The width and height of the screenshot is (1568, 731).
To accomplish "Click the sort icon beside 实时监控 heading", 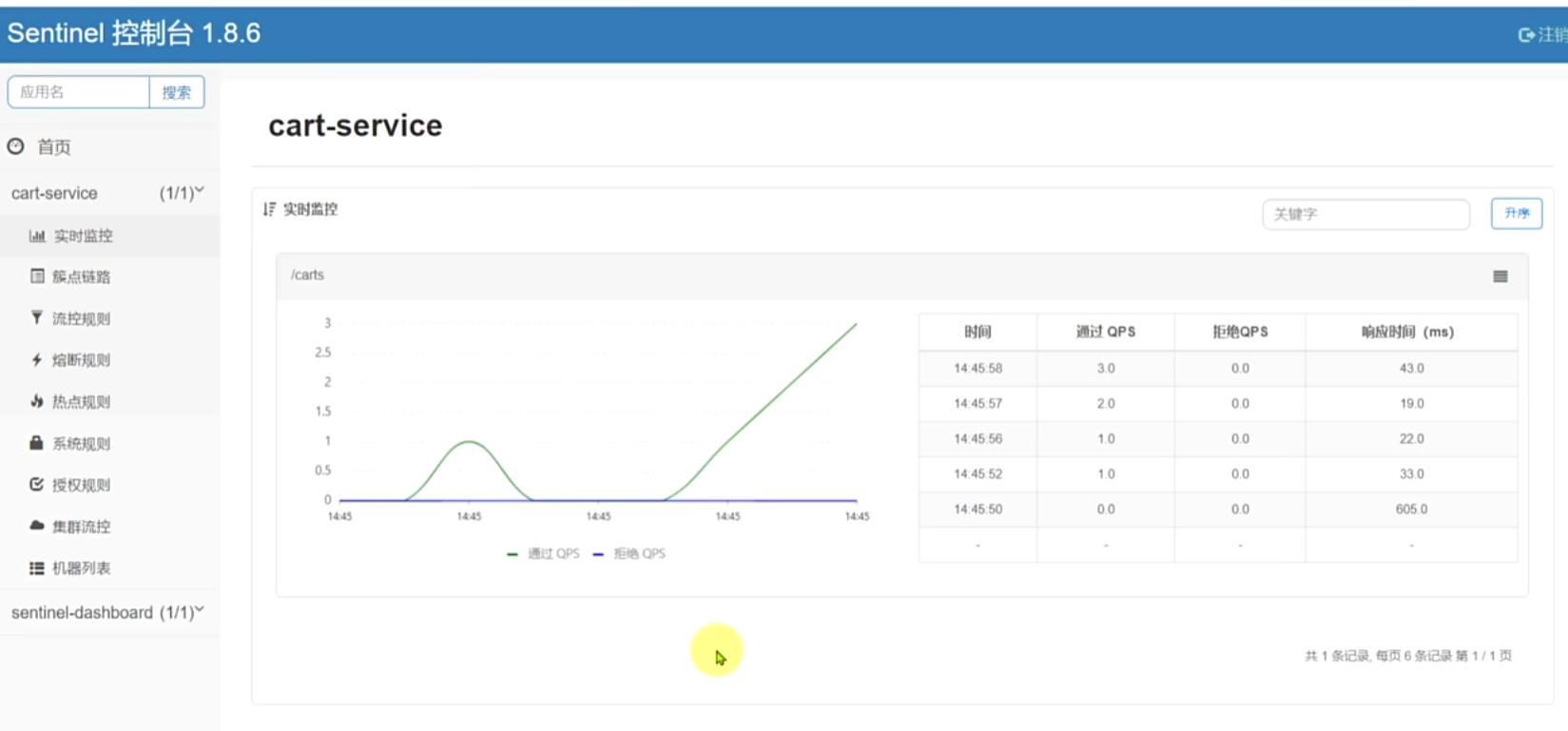I will (x=269, y=209).
